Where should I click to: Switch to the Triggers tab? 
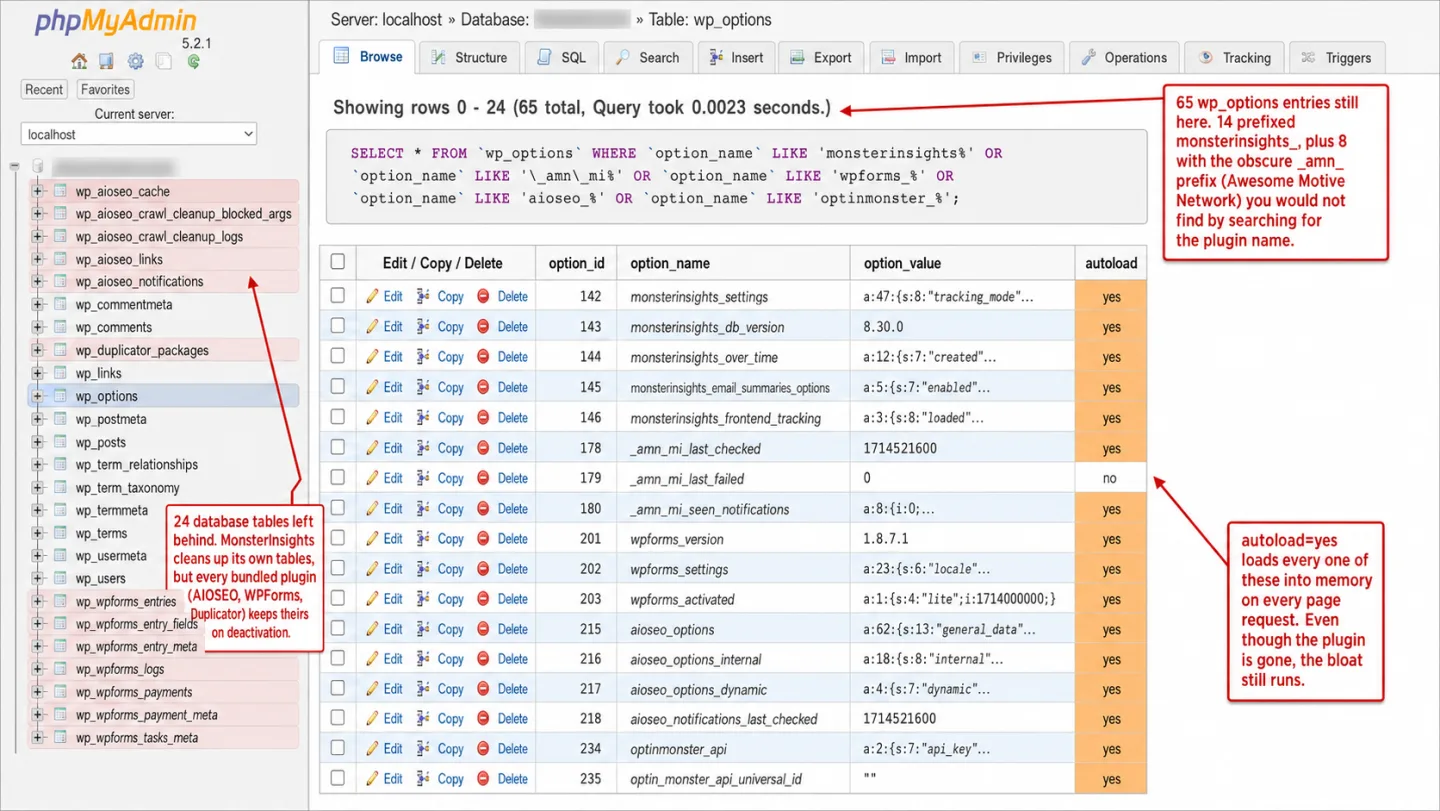pos(1337,57)
